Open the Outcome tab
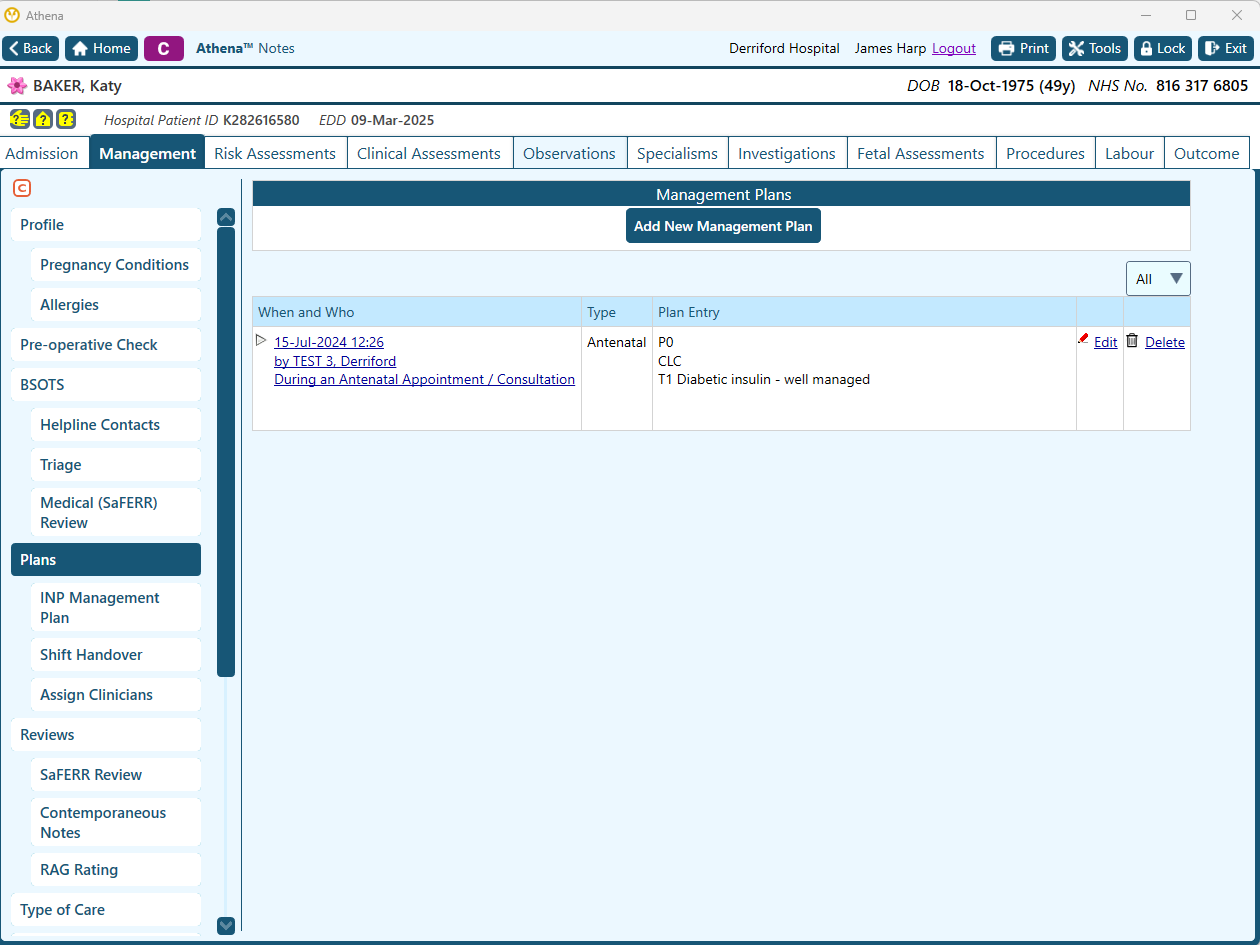The width and height of the screenshot is (1260, 945). 1207,153
